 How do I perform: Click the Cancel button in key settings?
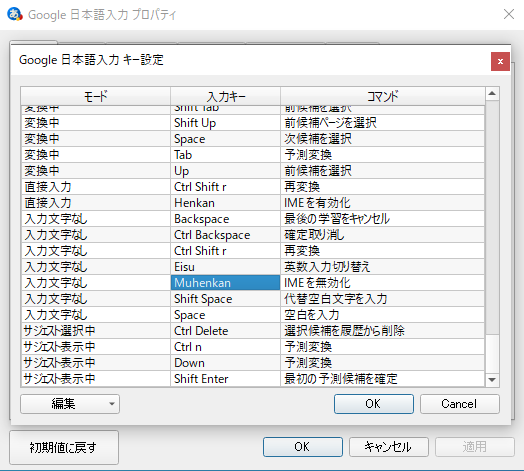click(x=460, y=404)
